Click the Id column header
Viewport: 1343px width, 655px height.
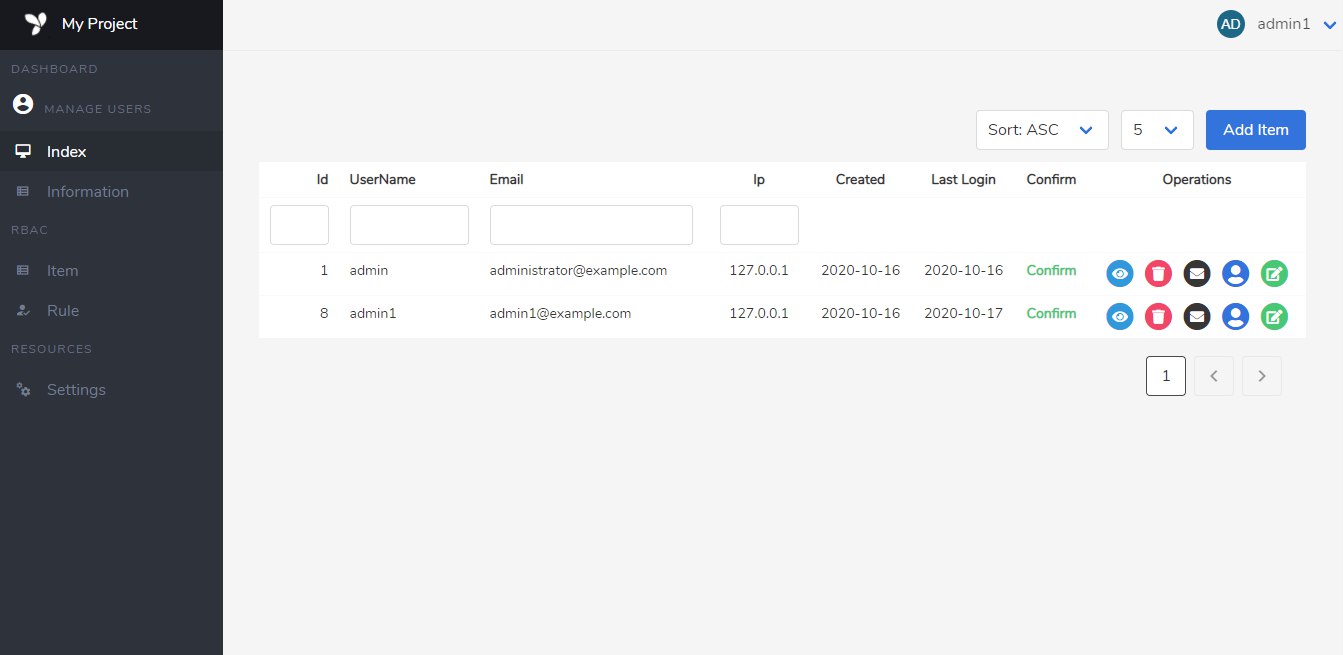(x=323, y=180)
